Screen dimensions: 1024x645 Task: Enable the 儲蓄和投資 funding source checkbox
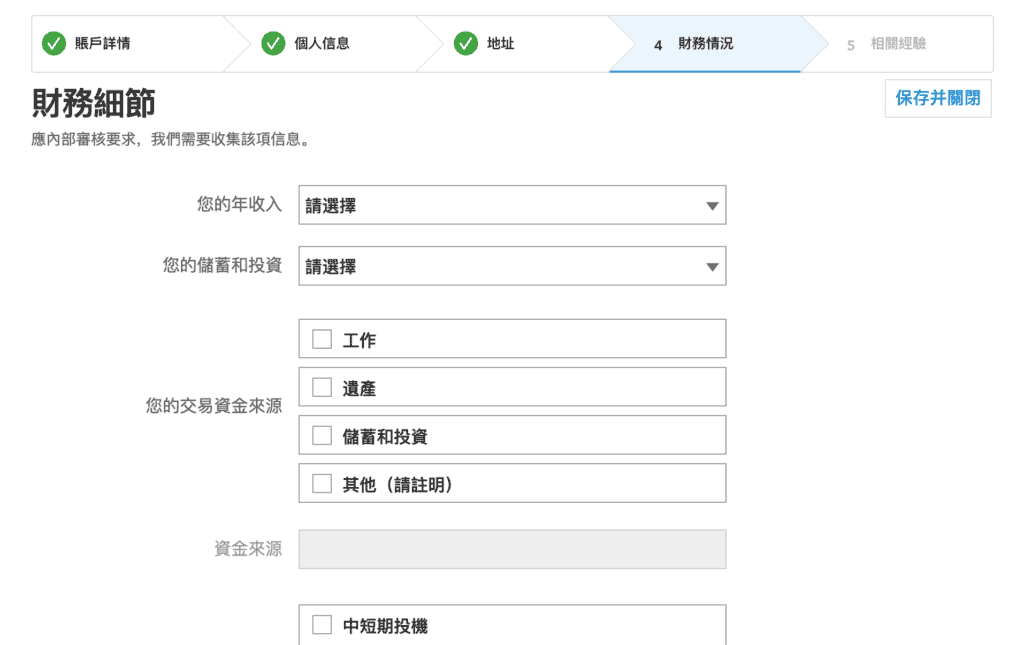click(322, 435)
